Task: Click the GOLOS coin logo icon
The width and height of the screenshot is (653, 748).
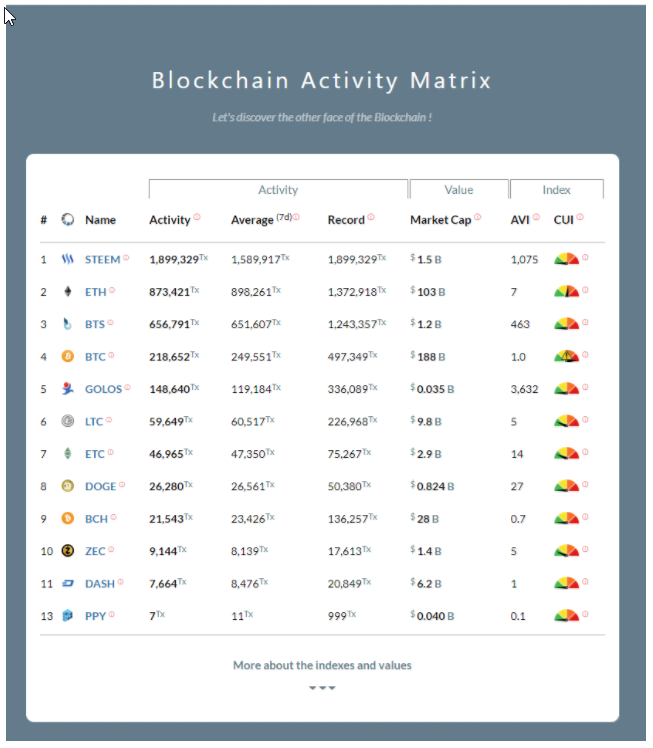Action: [x=68, y=389]
